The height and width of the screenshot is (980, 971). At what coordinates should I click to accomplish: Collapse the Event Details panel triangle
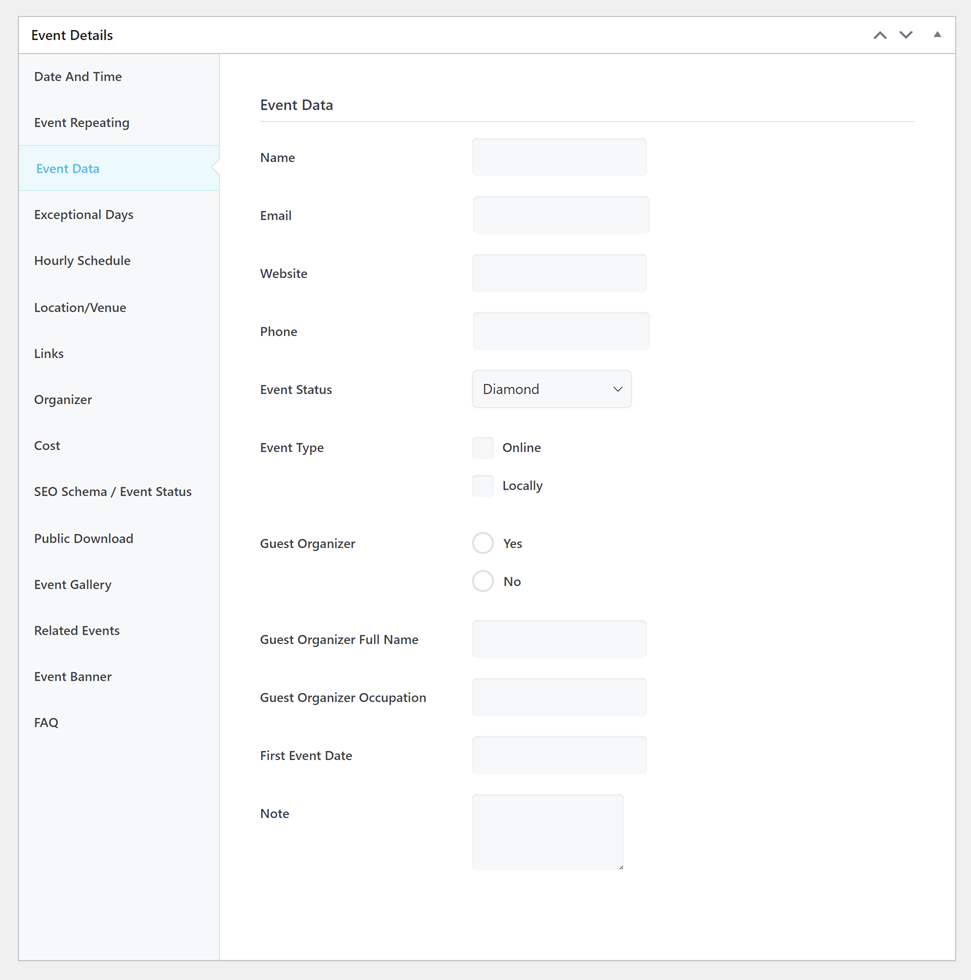(937, 35)
